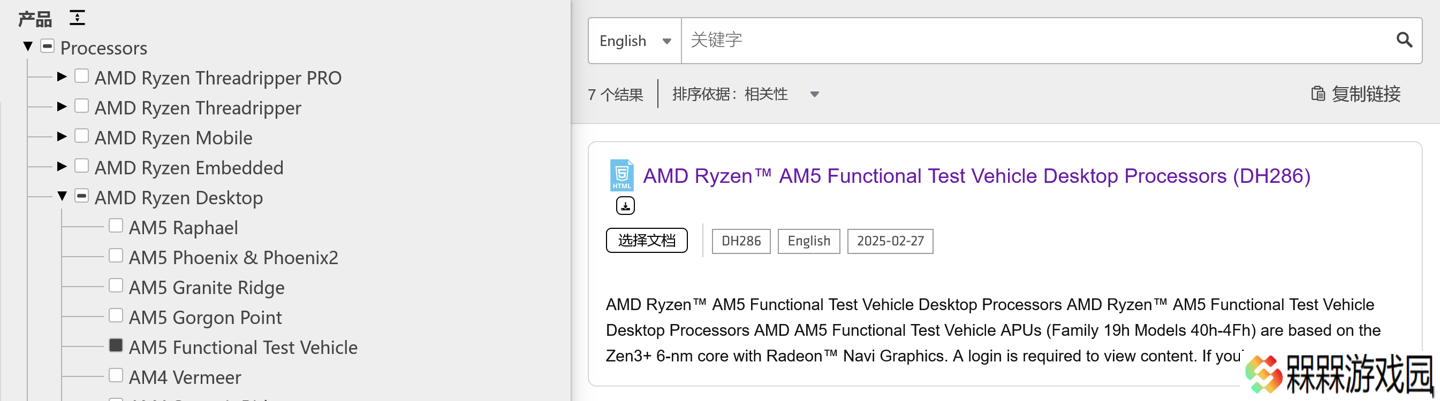Click the Processors label

(x=103, y=48)
